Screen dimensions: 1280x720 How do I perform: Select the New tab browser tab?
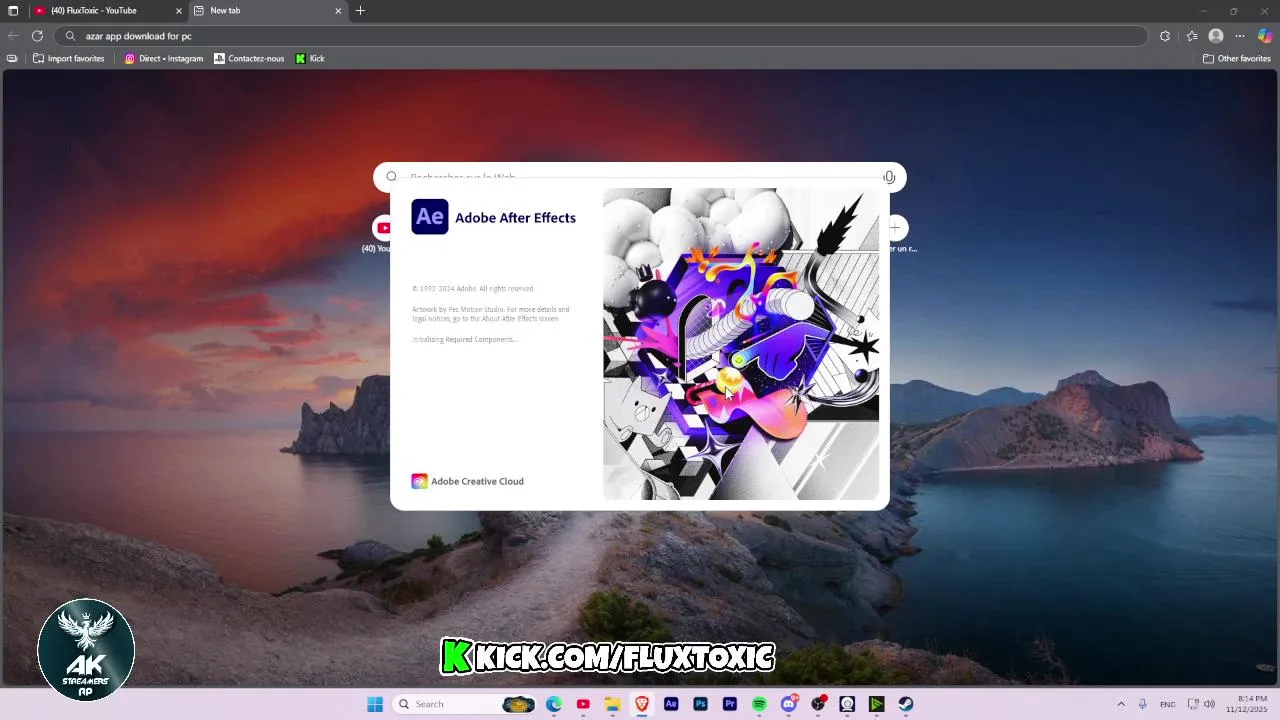[262, 11]
